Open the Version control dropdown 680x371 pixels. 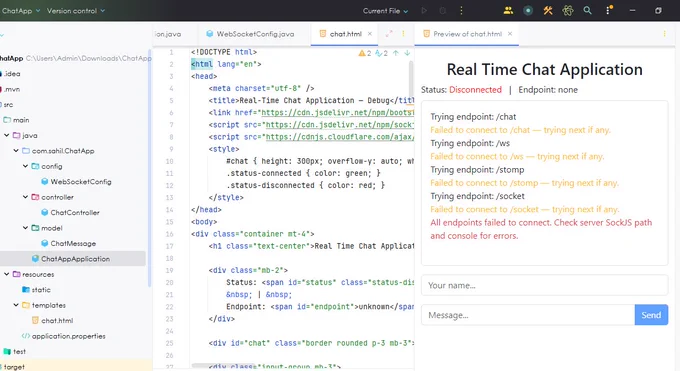coord(76,11)
